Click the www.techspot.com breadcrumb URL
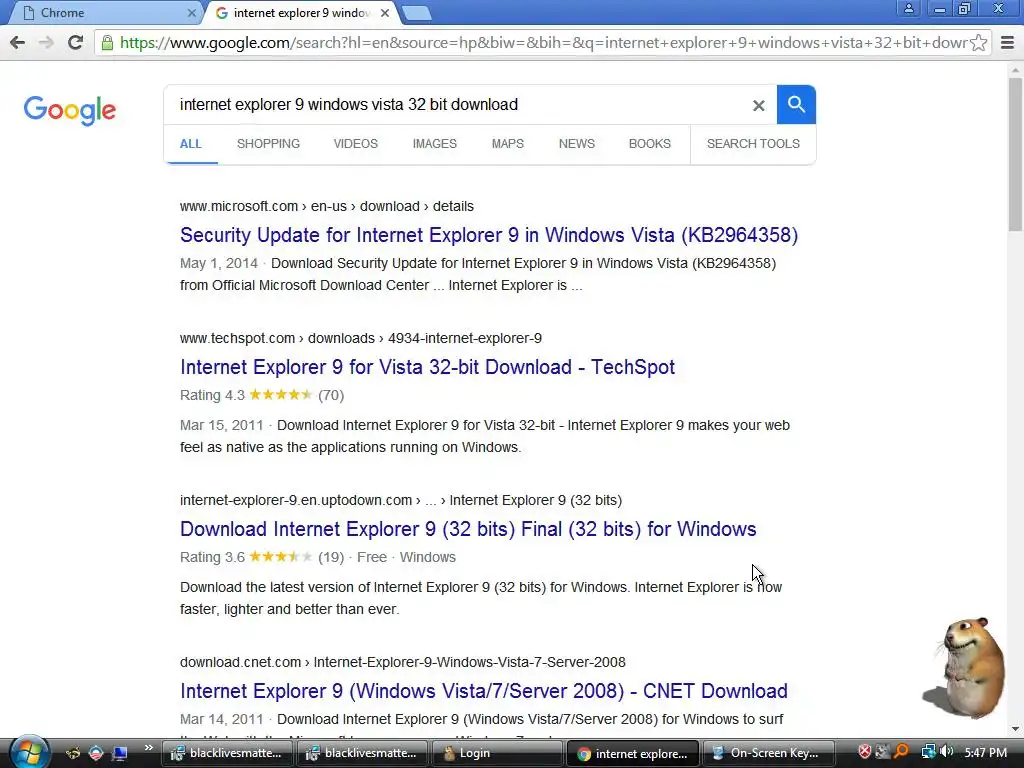 tap(361, 338)
